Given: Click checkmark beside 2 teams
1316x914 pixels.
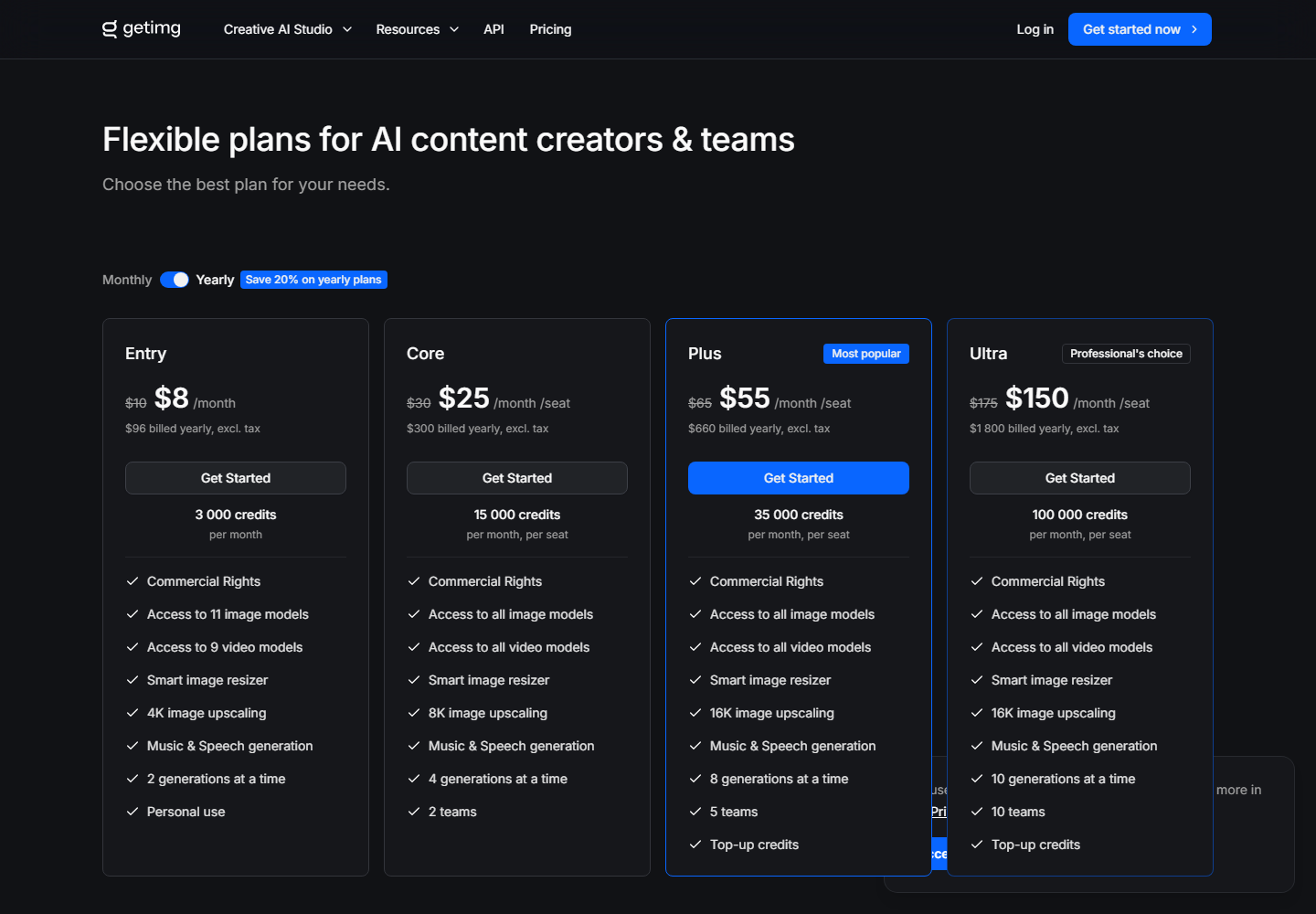Looking at the screenshot, I should [x=414, y=812].
